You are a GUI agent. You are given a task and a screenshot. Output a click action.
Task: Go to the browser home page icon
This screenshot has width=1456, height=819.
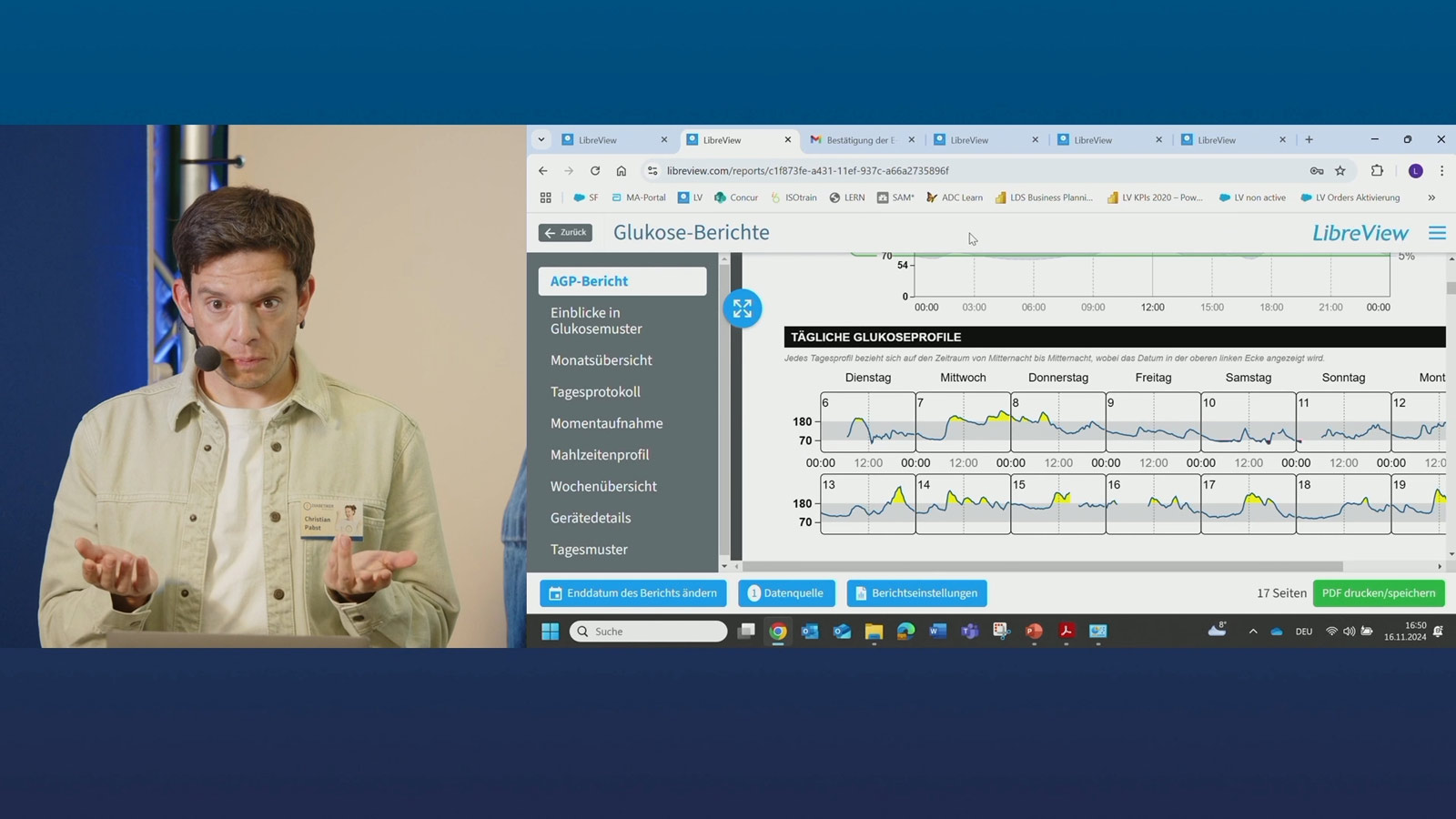tap(622, 171)
